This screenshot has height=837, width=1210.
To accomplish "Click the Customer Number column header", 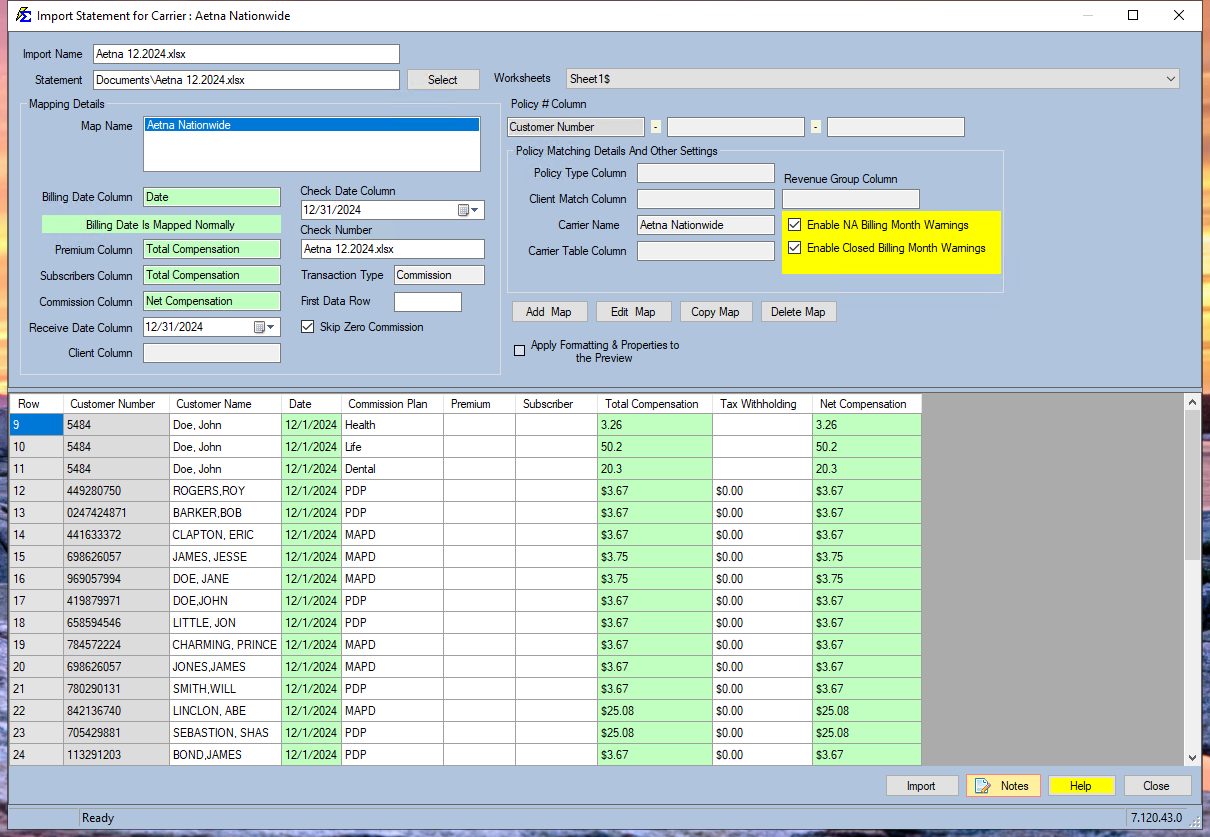I will pos(113,404).
